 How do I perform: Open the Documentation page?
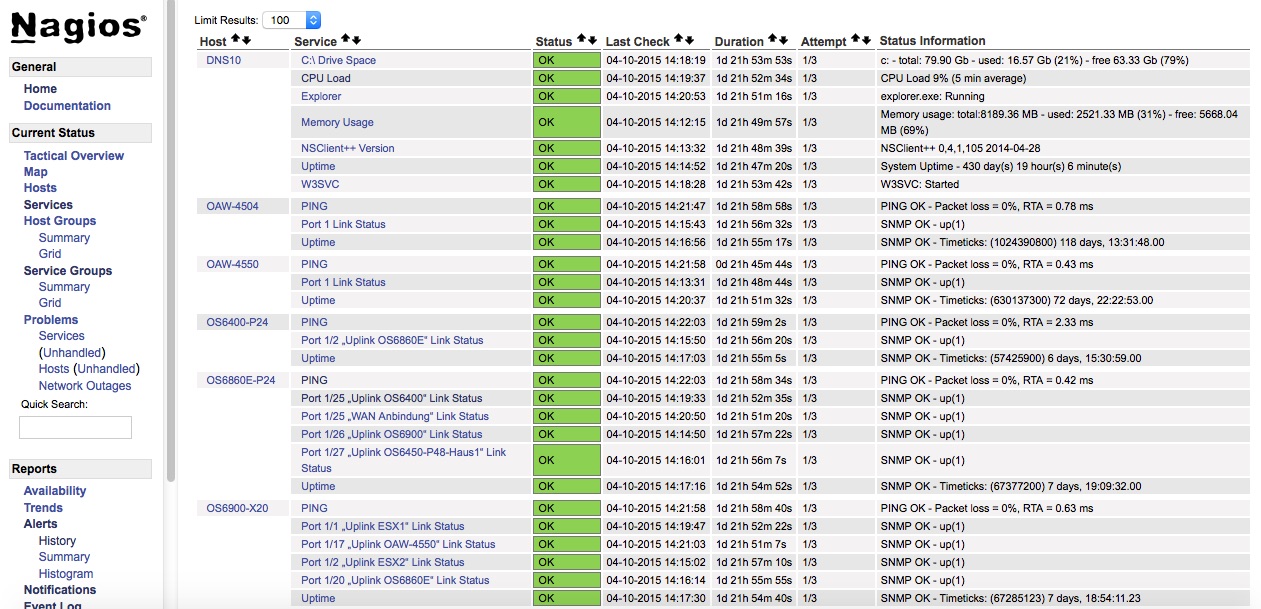[67, 106]
